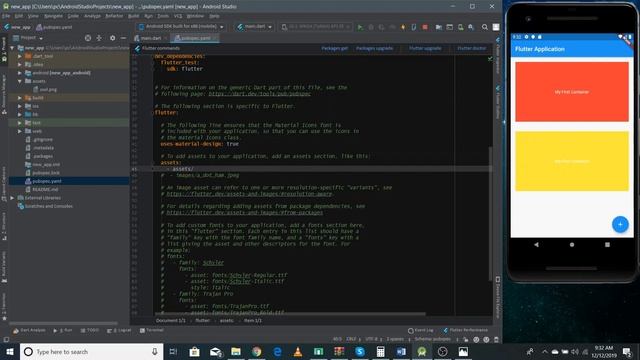640x360 pixels.
Task: Open Skype from the taskbar
Action: [360, 351]
